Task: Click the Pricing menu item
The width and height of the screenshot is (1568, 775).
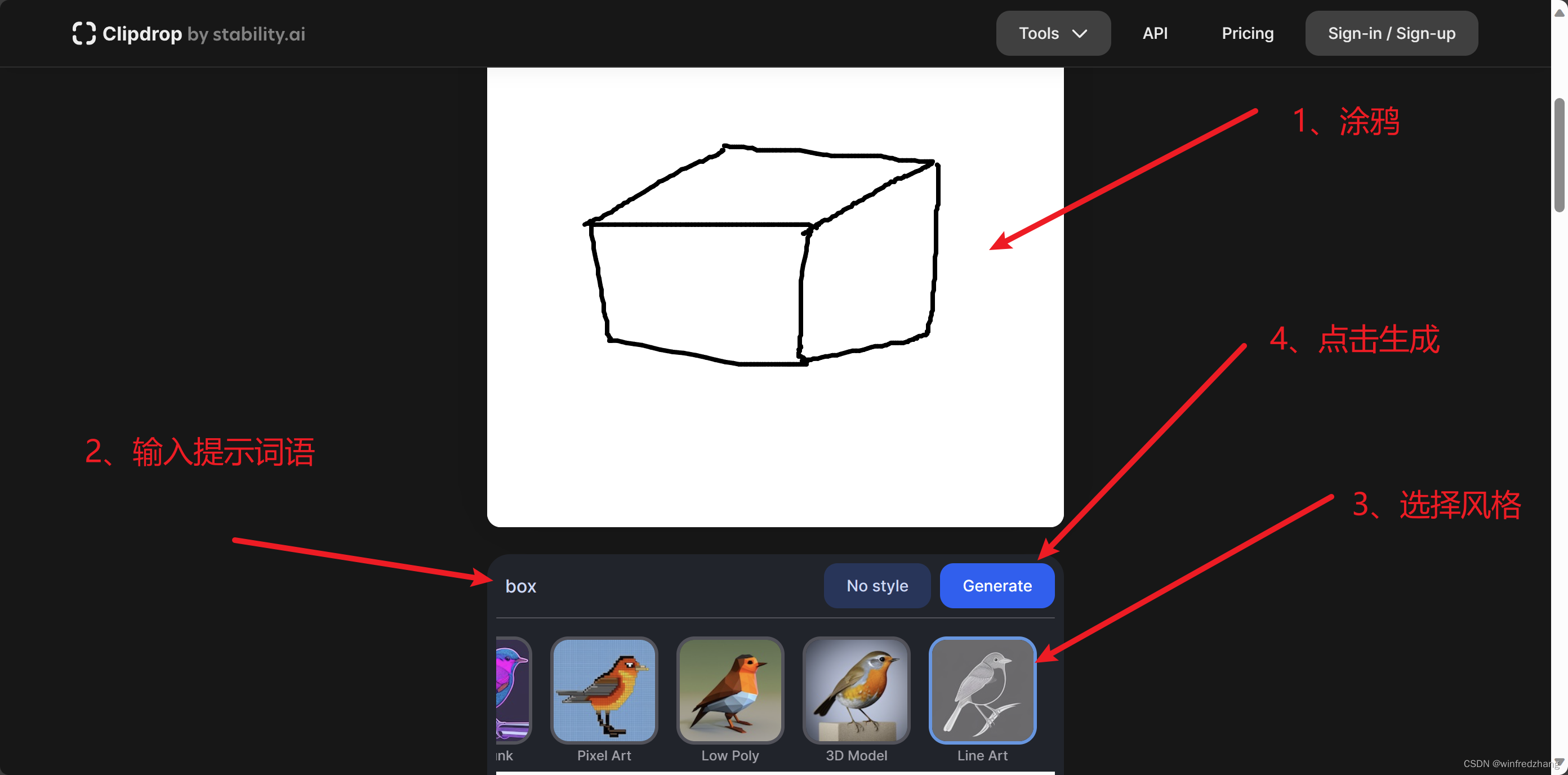Action: (x=1247, y=32)
